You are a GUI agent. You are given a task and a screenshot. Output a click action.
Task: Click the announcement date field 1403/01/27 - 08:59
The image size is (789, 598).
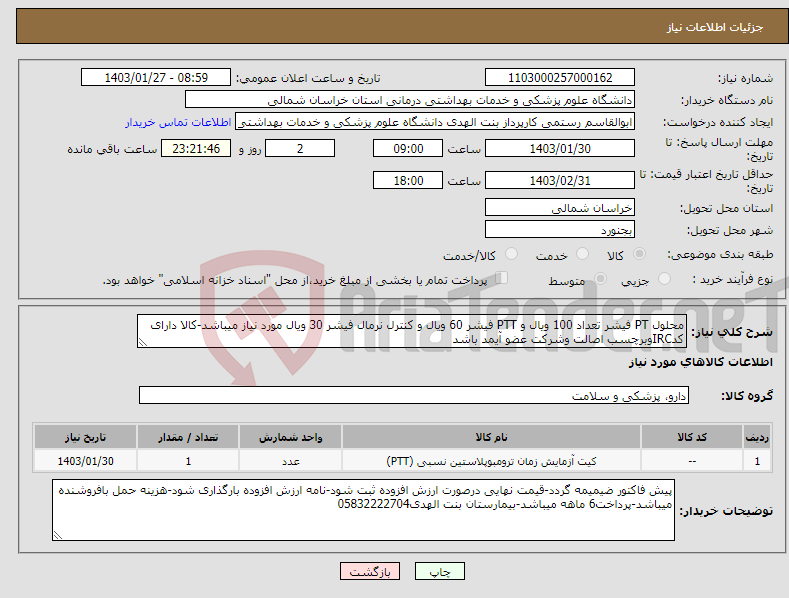[155, 78]
